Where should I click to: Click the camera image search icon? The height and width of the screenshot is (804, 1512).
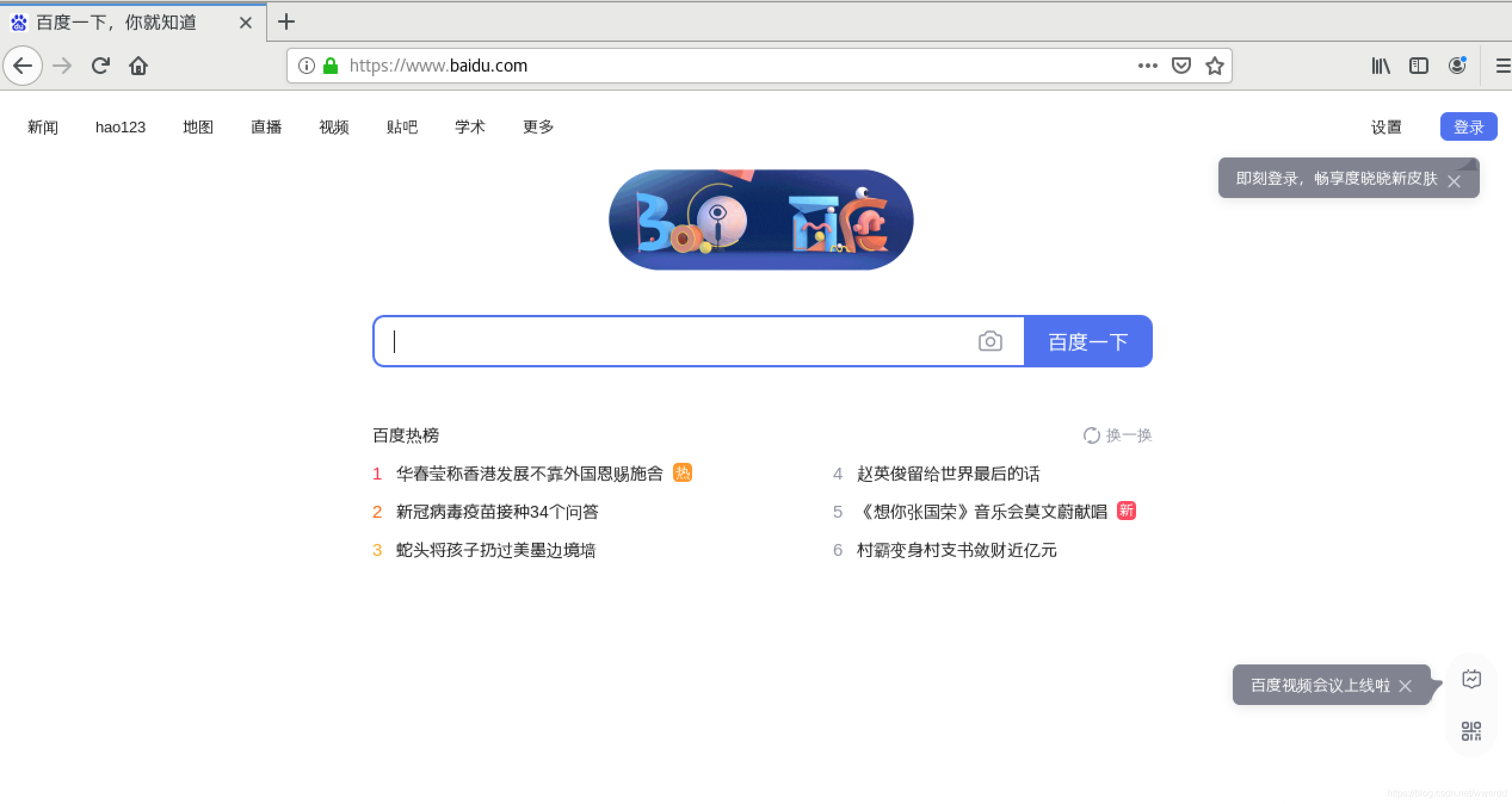click(990, 341)
